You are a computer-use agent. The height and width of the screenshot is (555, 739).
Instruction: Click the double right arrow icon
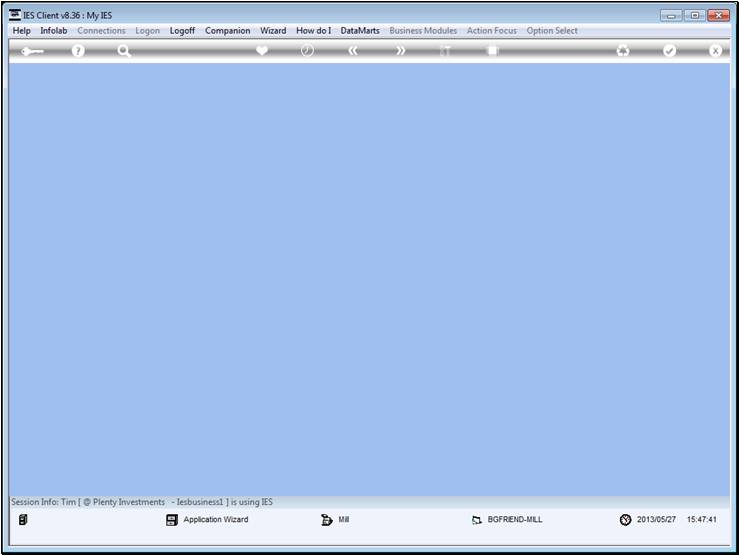(400, 50)
